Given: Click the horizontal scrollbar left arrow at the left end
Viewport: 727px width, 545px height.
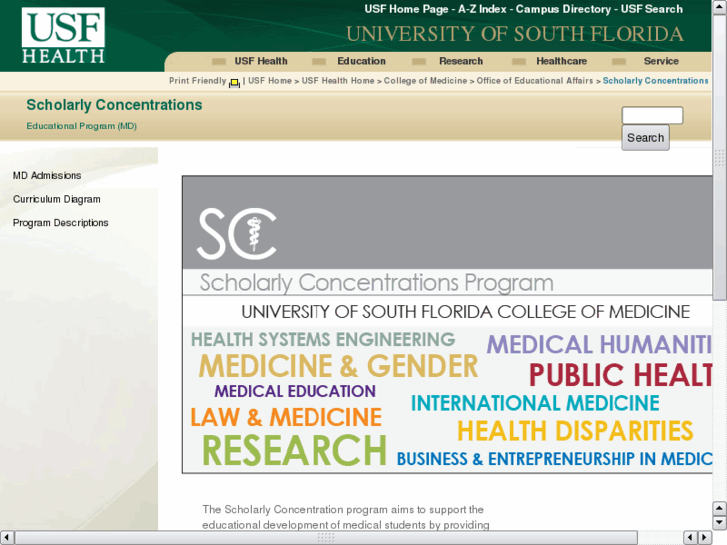Looking at the screenshot, I should pyautogui.click(x=7, y=537).
